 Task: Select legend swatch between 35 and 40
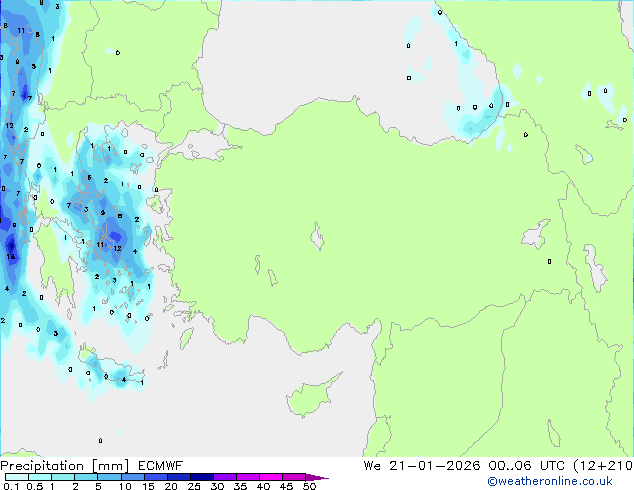(248, 477)
